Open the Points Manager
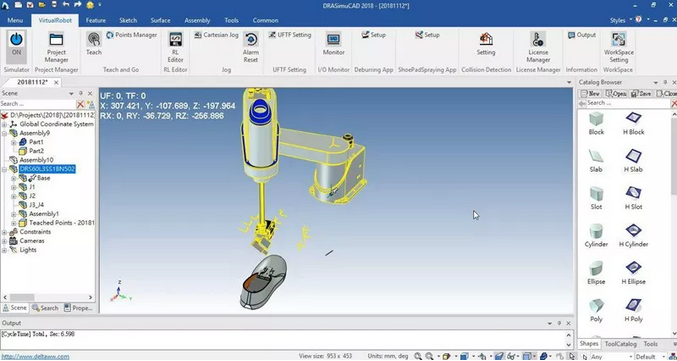This screenshot has height=361, width=677. [132, 35]
